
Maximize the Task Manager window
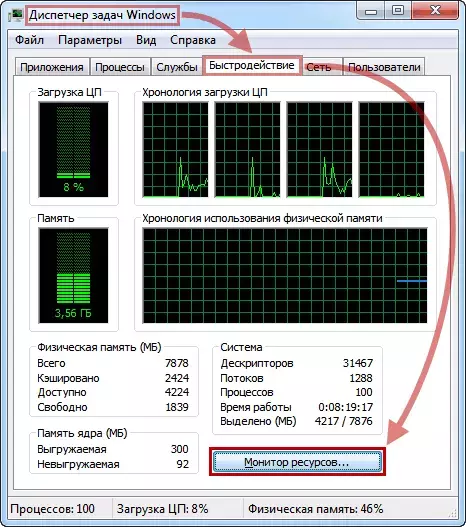click(398, 11)
